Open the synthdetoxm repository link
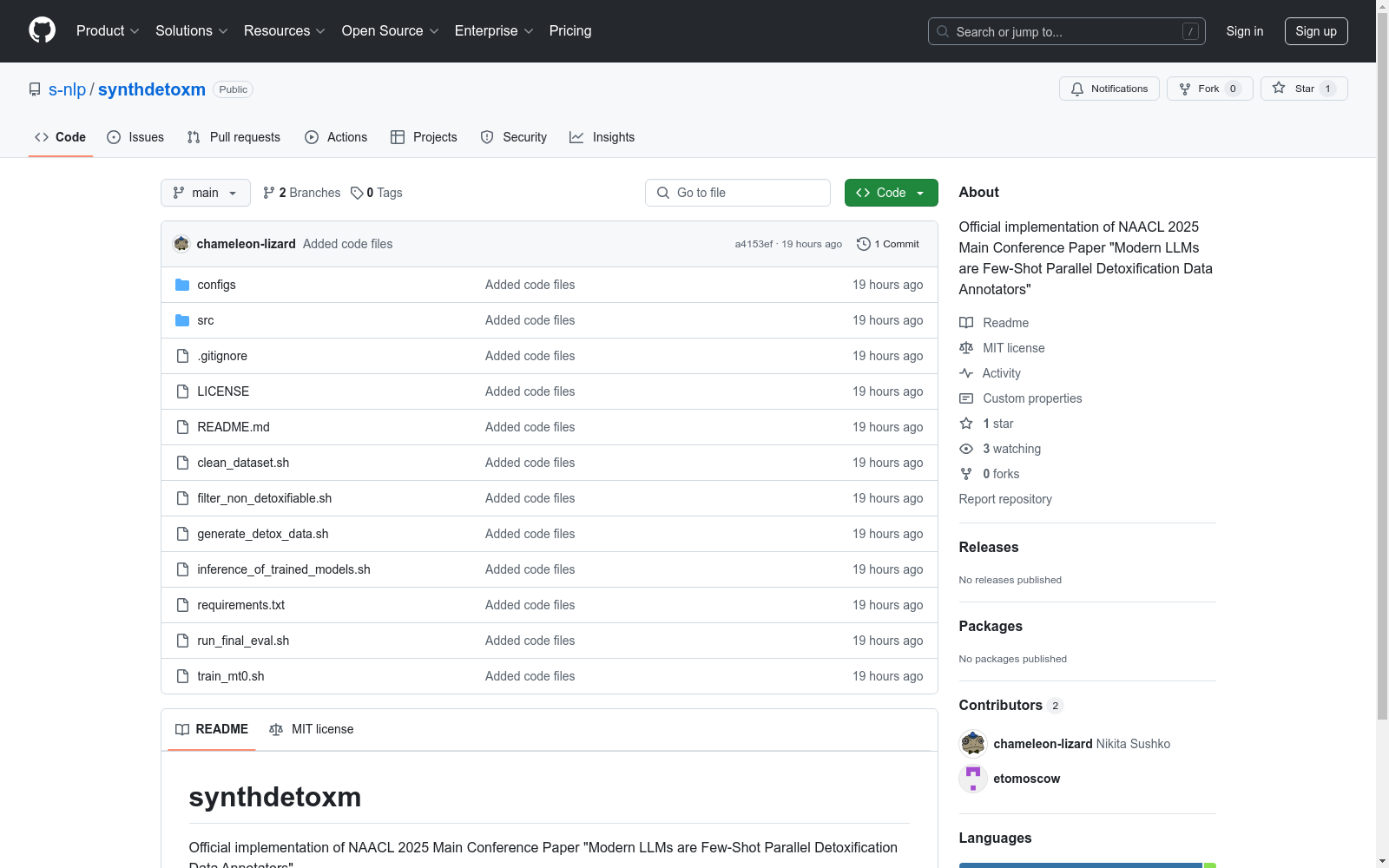The image size is (1389, 868). point(152,89)
